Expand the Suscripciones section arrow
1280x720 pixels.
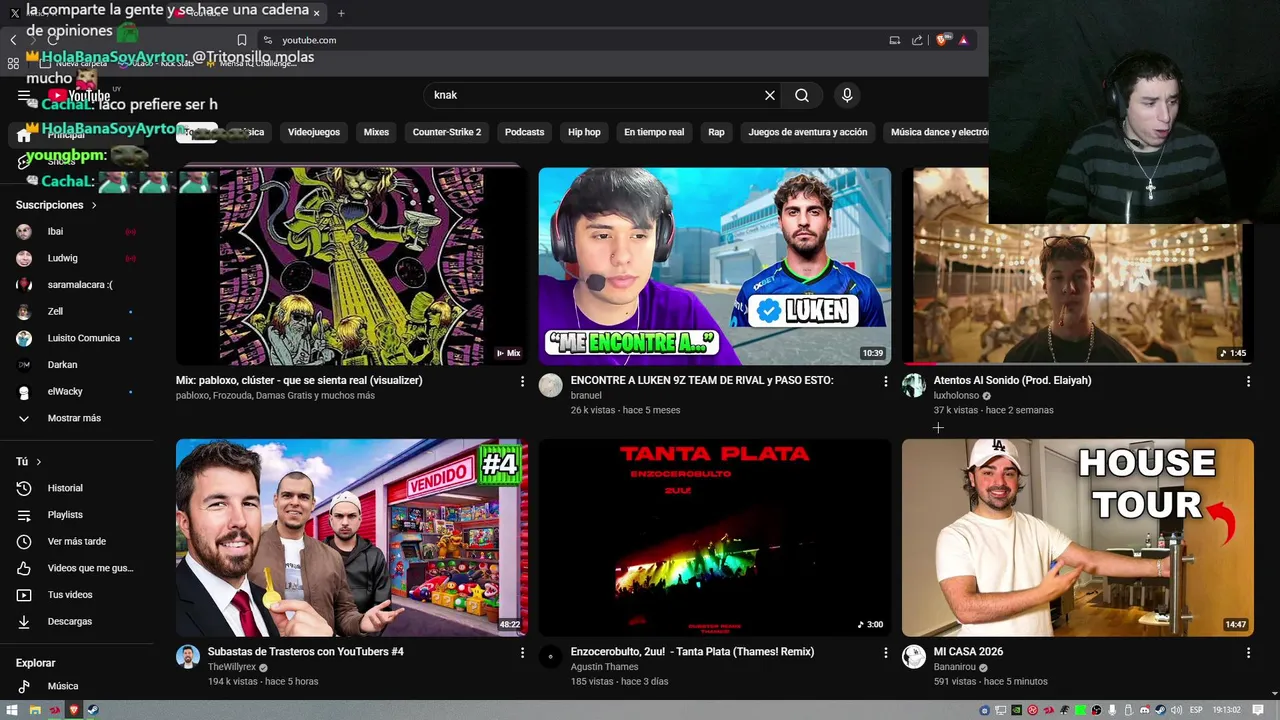pyautogui.click(x=94, y=205)
